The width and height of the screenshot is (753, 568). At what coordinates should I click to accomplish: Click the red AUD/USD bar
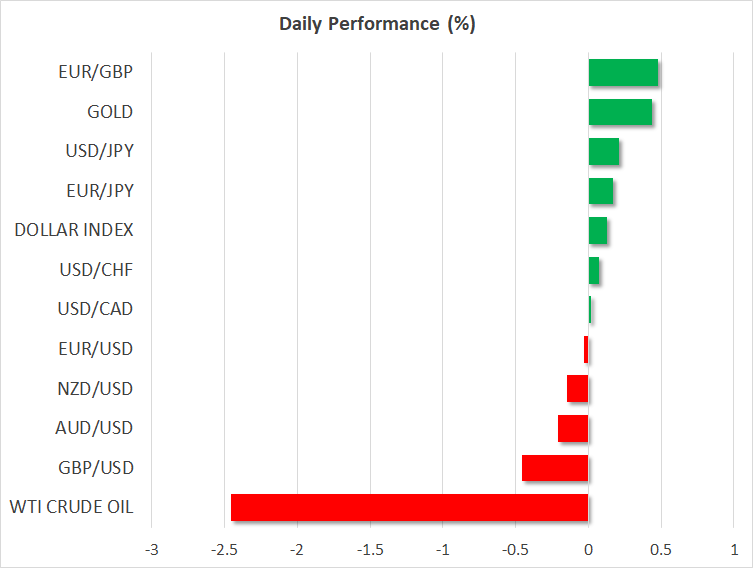pos(573,428)
